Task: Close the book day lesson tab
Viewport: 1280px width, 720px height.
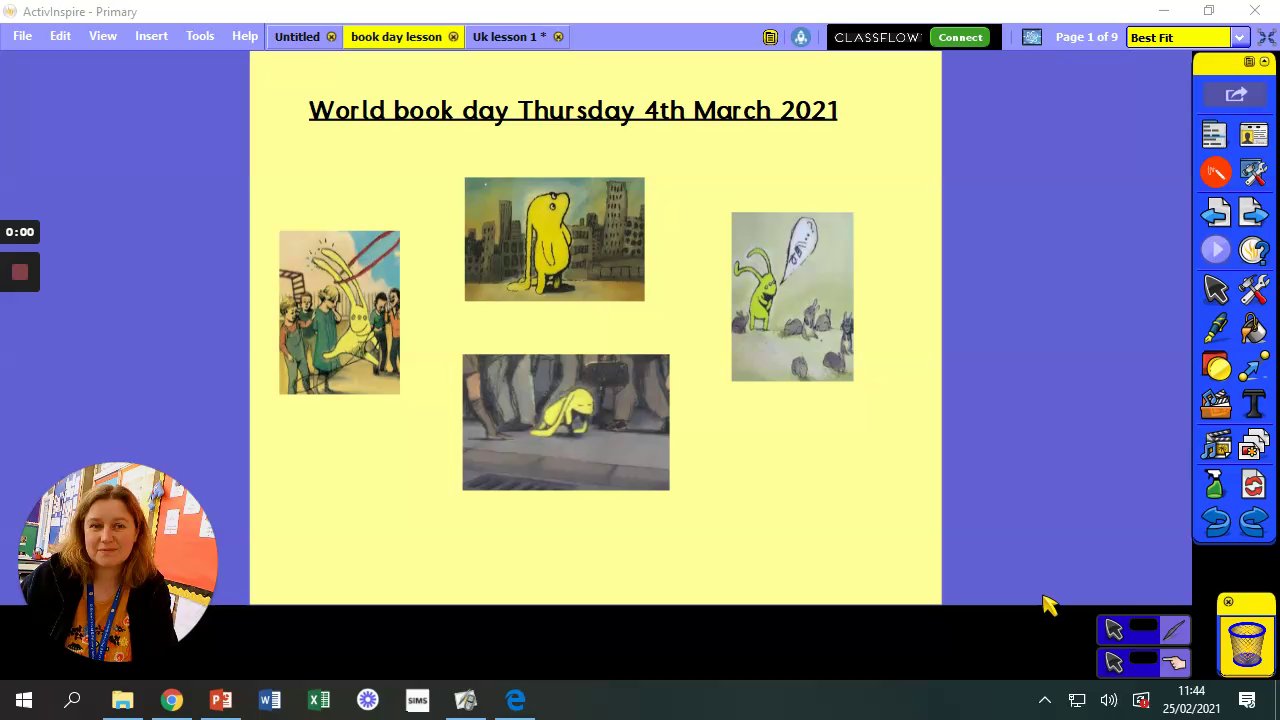Action: click(453, 37)
